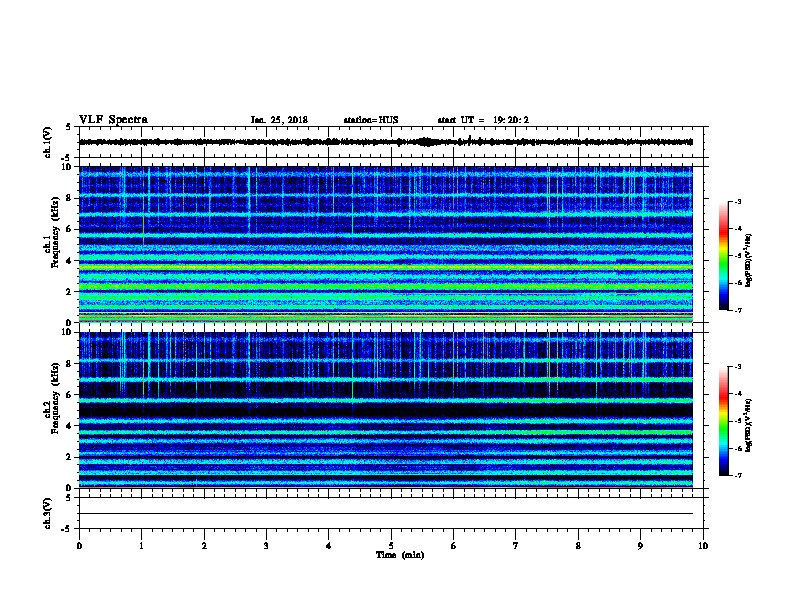This screenshot has width=792, height=612.
Task: Click the "10" kHz tick of ch.1 spectrogram
Action: (66, 167)
